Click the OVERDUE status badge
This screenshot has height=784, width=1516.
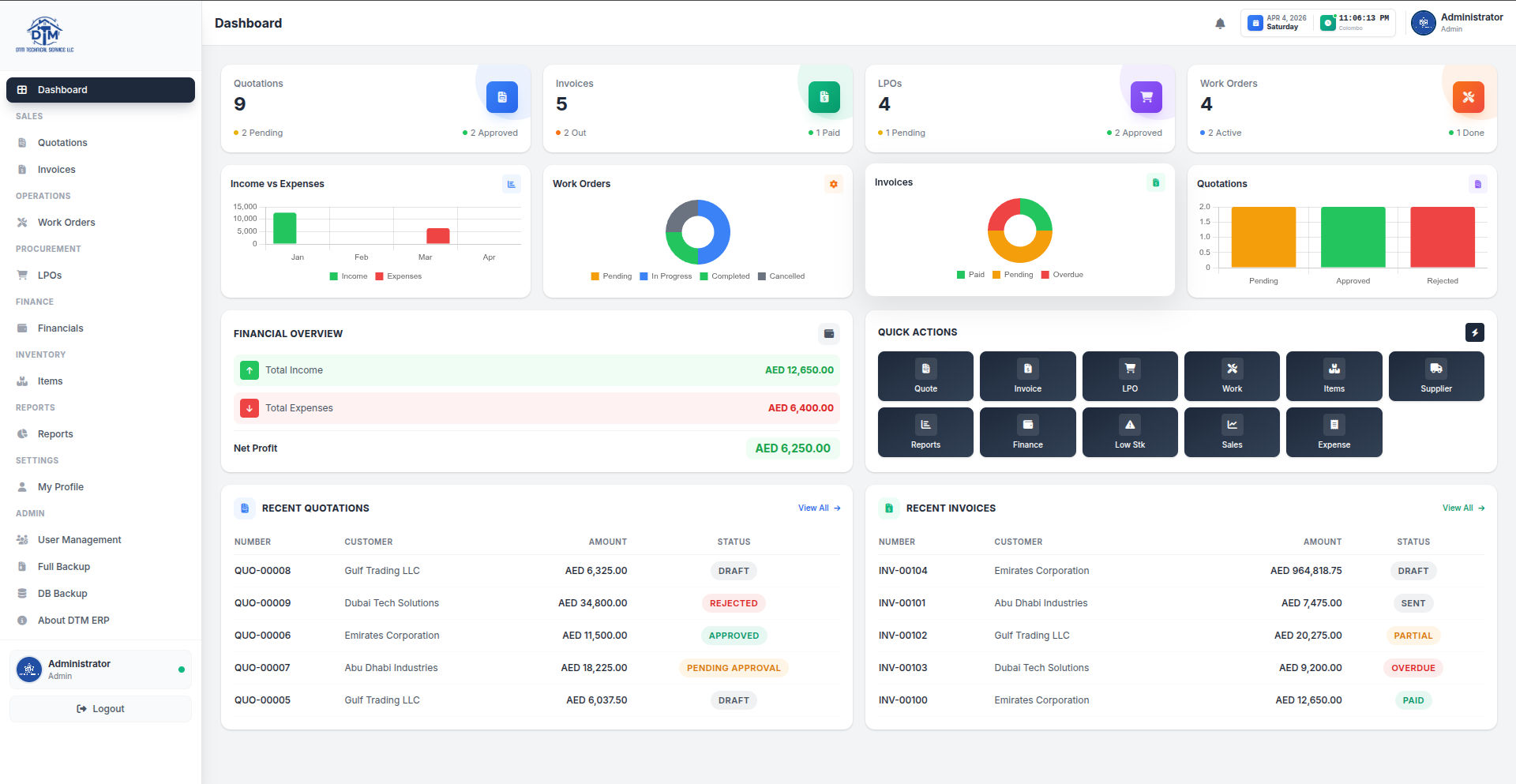1413,668
